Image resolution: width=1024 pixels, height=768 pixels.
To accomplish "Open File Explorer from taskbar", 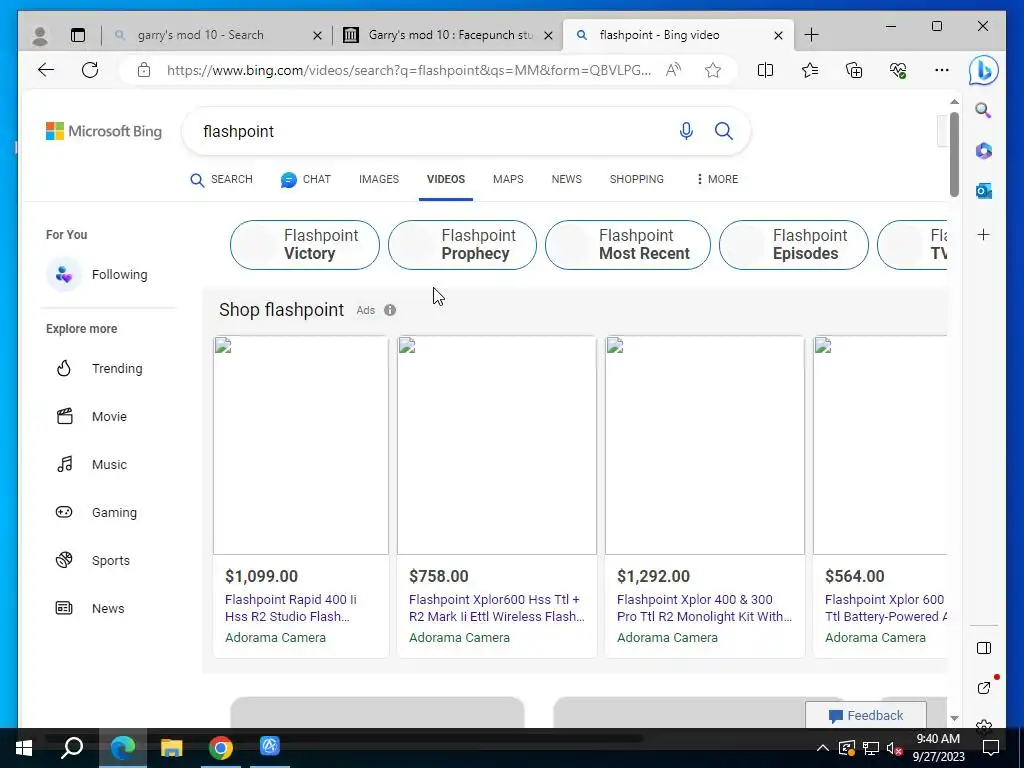I will point(172,747).
